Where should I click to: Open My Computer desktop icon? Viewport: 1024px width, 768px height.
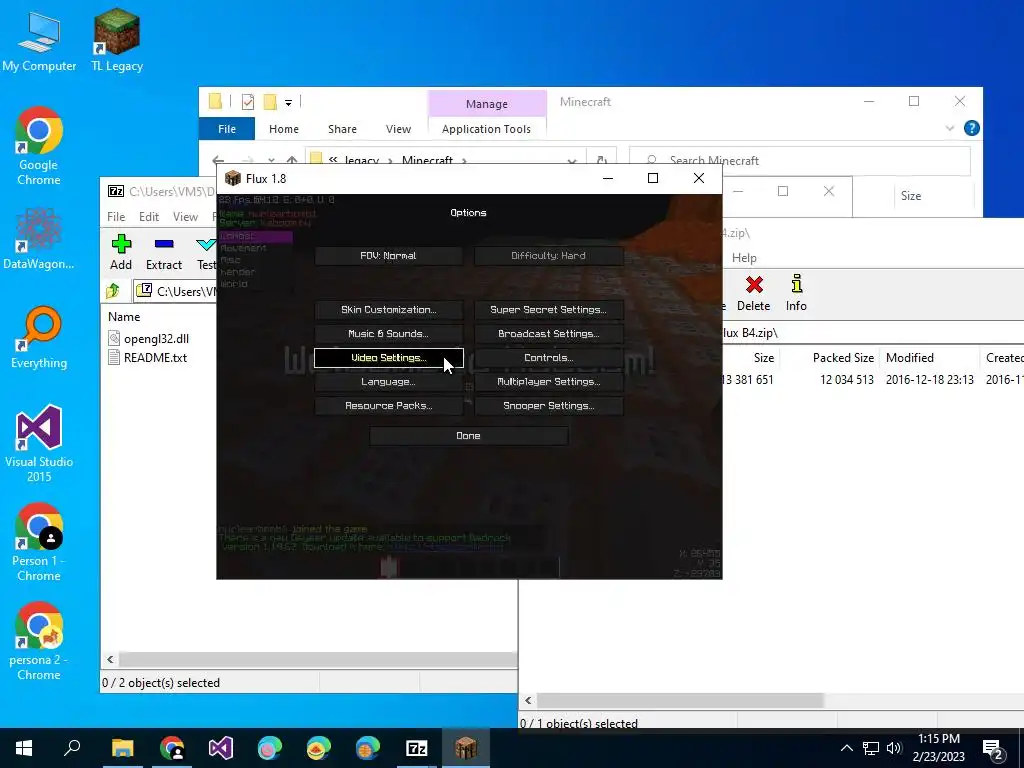pos(39,40)
